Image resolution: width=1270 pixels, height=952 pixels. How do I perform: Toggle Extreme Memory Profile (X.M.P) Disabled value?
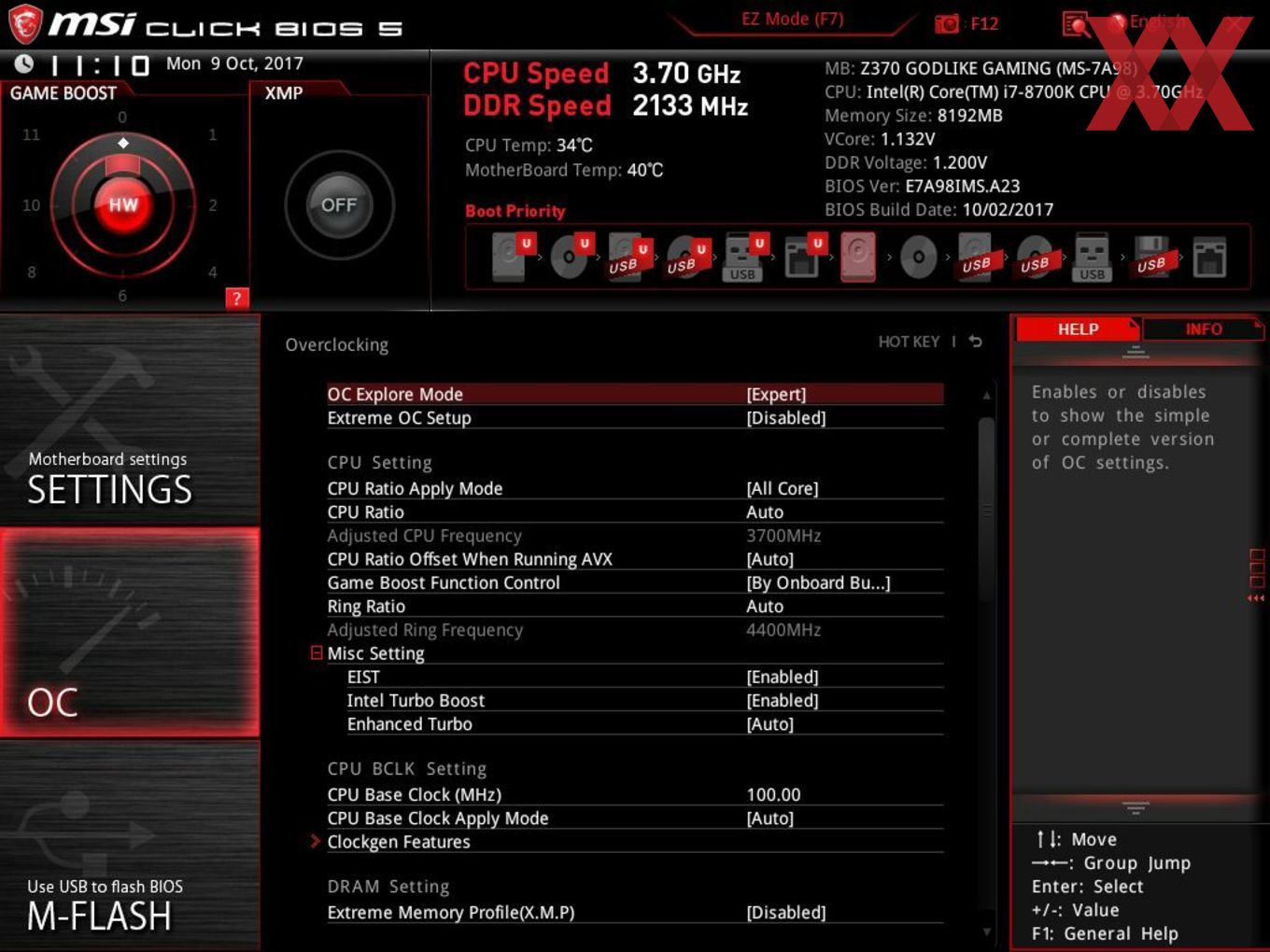point(786,912)
